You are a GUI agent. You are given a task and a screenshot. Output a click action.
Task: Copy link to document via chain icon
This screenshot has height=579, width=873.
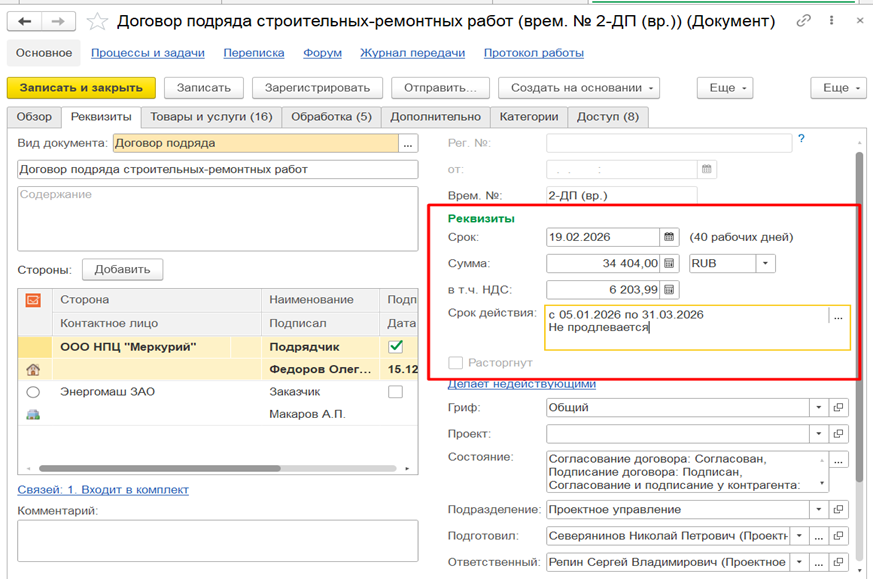(x=803, y=21)
